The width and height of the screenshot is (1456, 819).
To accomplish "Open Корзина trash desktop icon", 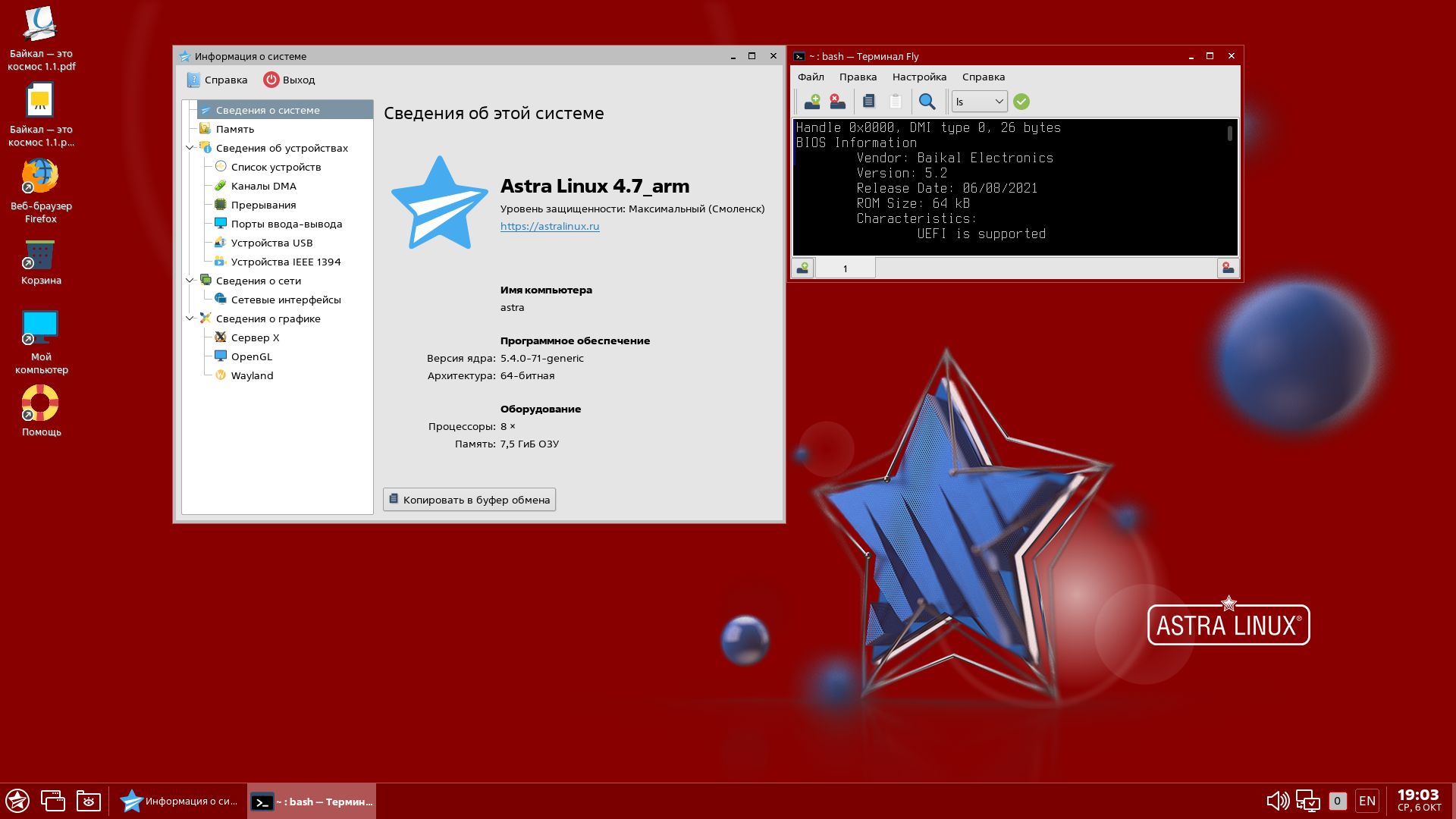I will click(41, 263).
